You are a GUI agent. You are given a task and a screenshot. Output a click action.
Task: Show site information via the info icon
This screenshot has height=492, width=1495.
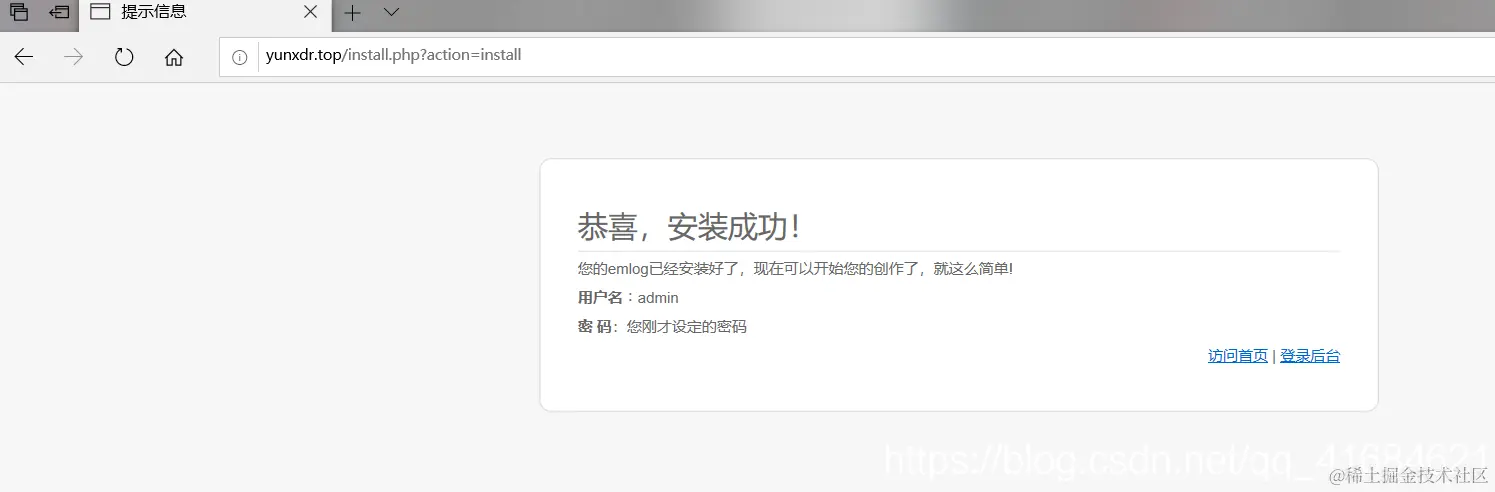pyautogui.click(x=239, y=57)
